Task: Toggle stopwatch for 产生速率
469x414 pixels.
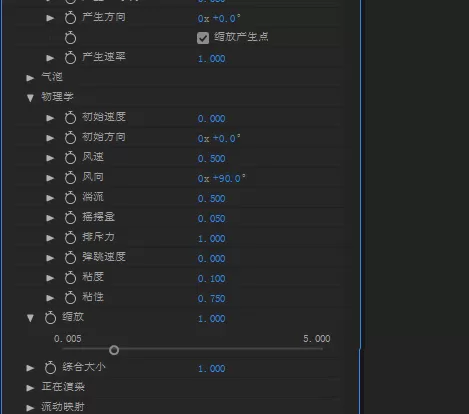Action: click(70, 58)
